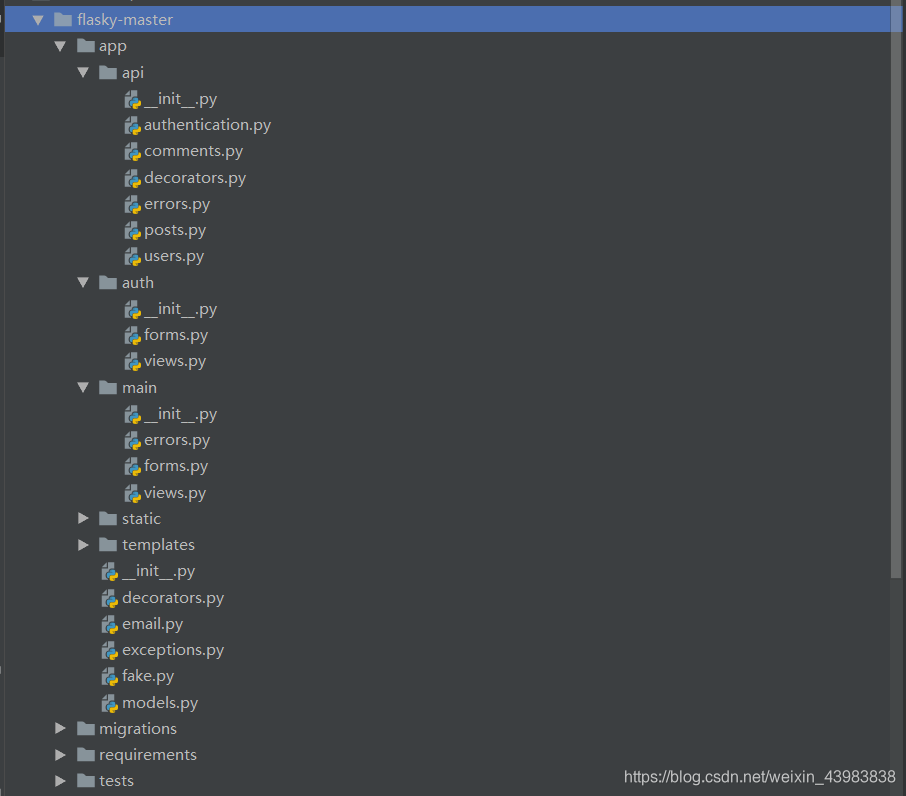
Task: Select the templates folder label
Action: click(x=158, y=545)
